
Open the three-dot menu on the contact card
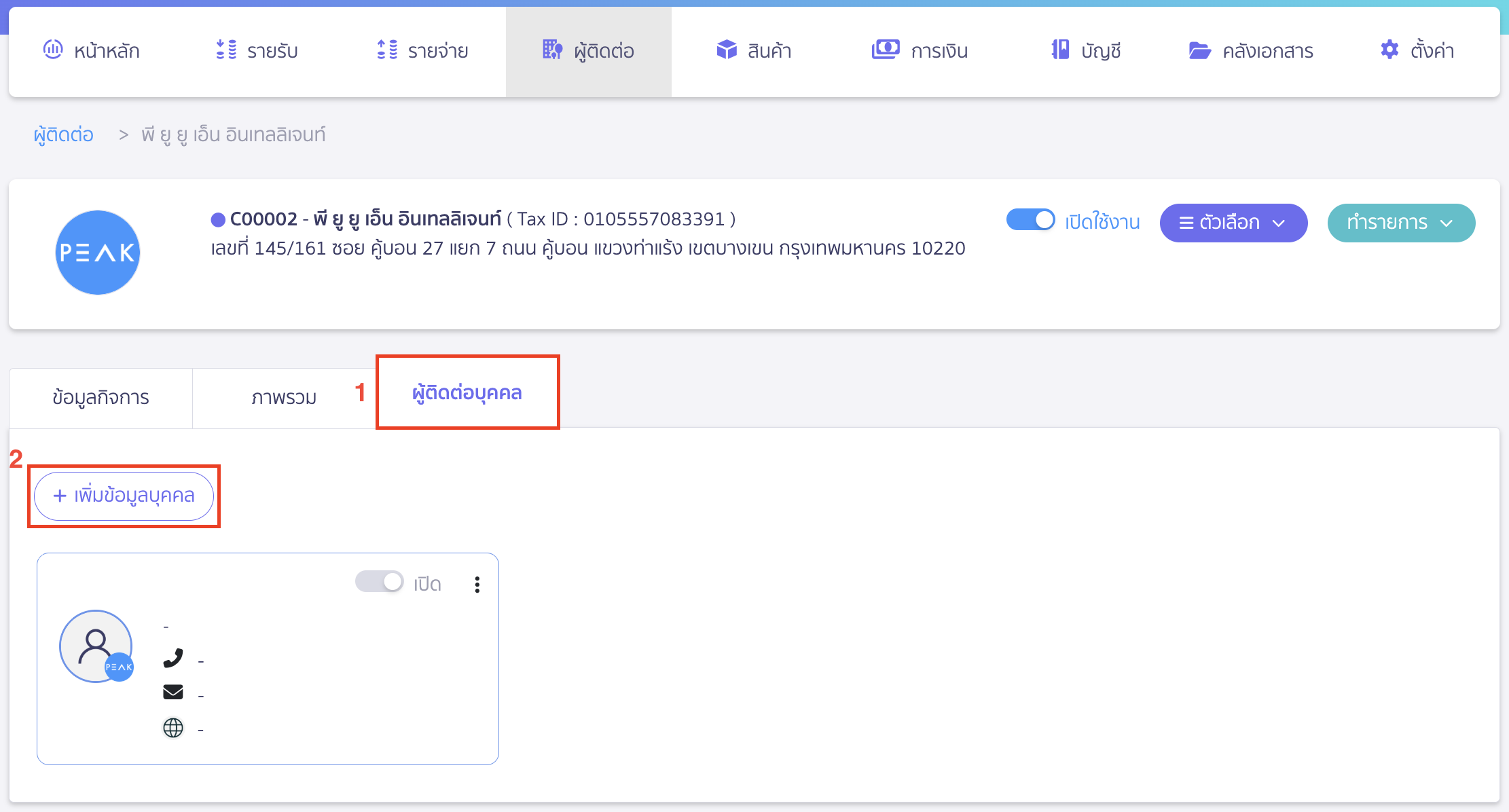tap(477, 584)
